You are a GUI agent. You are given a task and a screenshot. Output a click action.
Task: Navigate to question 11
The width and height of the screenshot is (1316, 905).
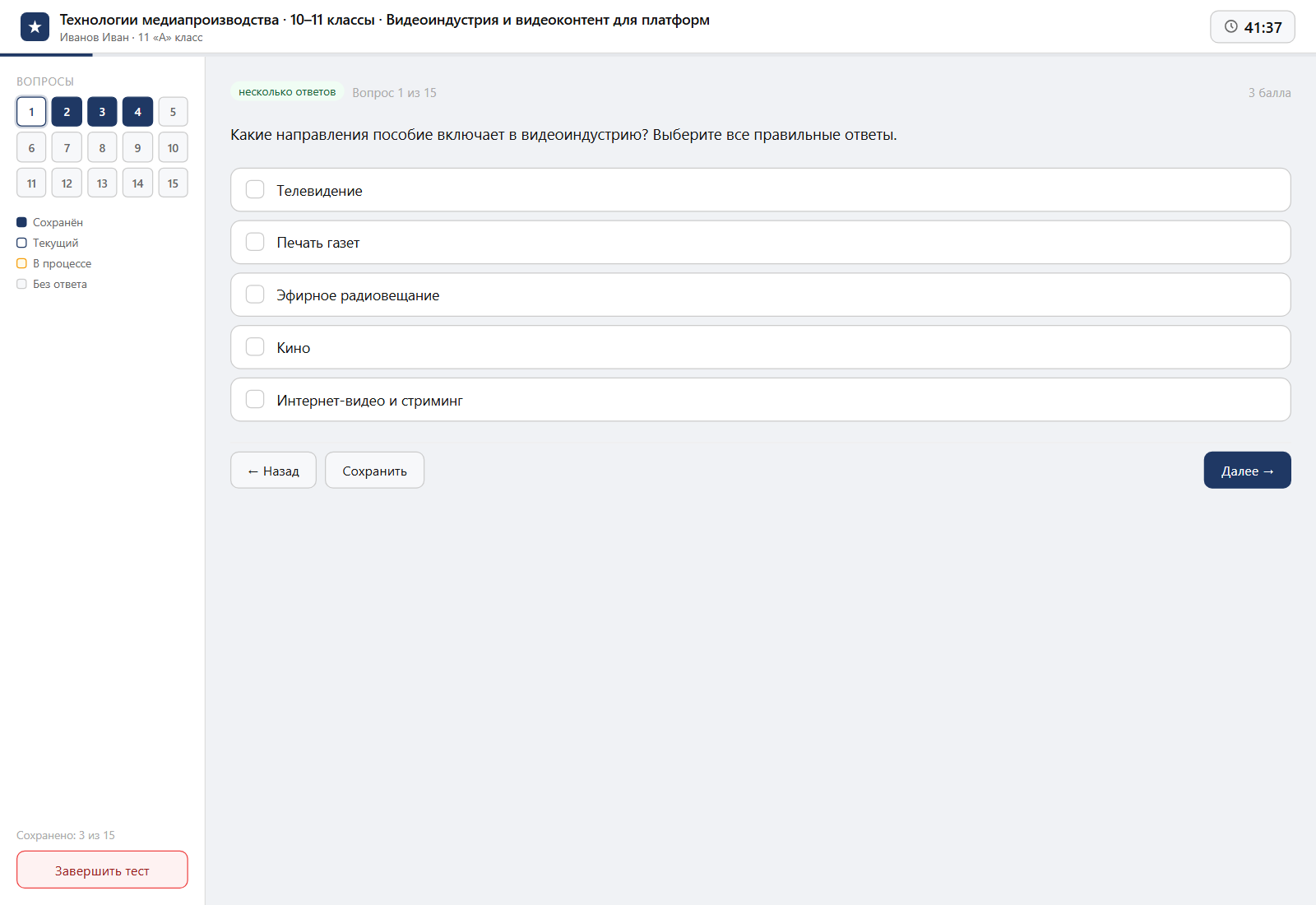pyautogui.click(x=31, y=183)
